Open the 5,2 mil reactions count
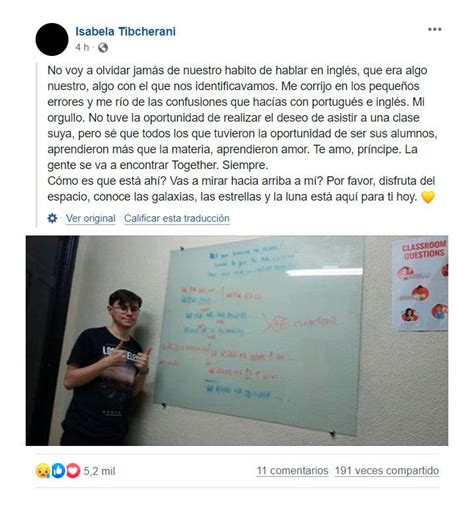 (x=99, y=471)
